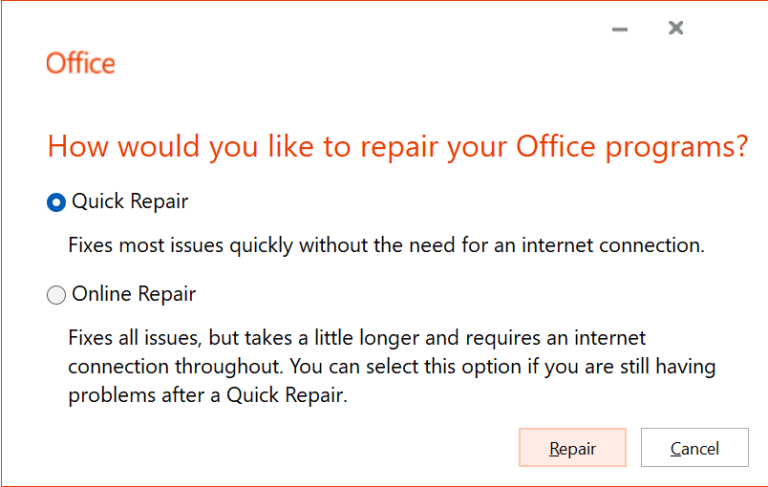
Task: Select the Quick Repair radio button
Action: tap(56, 202)
